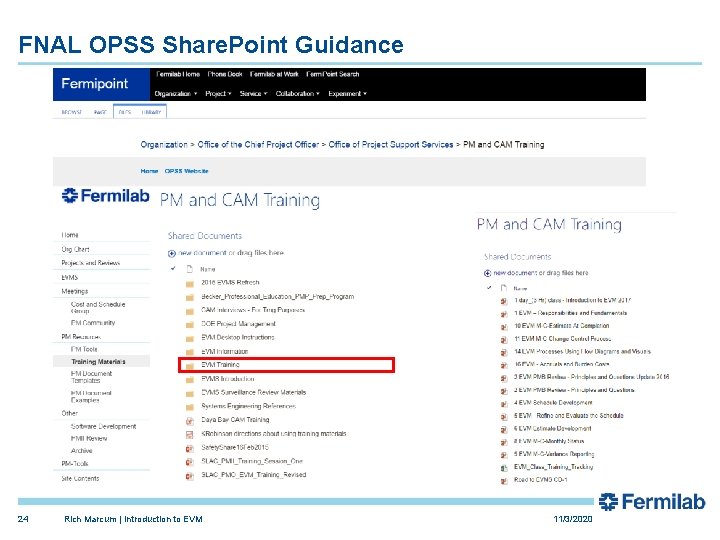Image resolution: width=720 pixels, height=540 pixels.
Task: Click folder icon for Systems Engineering References
Action: tap(190, 407)
